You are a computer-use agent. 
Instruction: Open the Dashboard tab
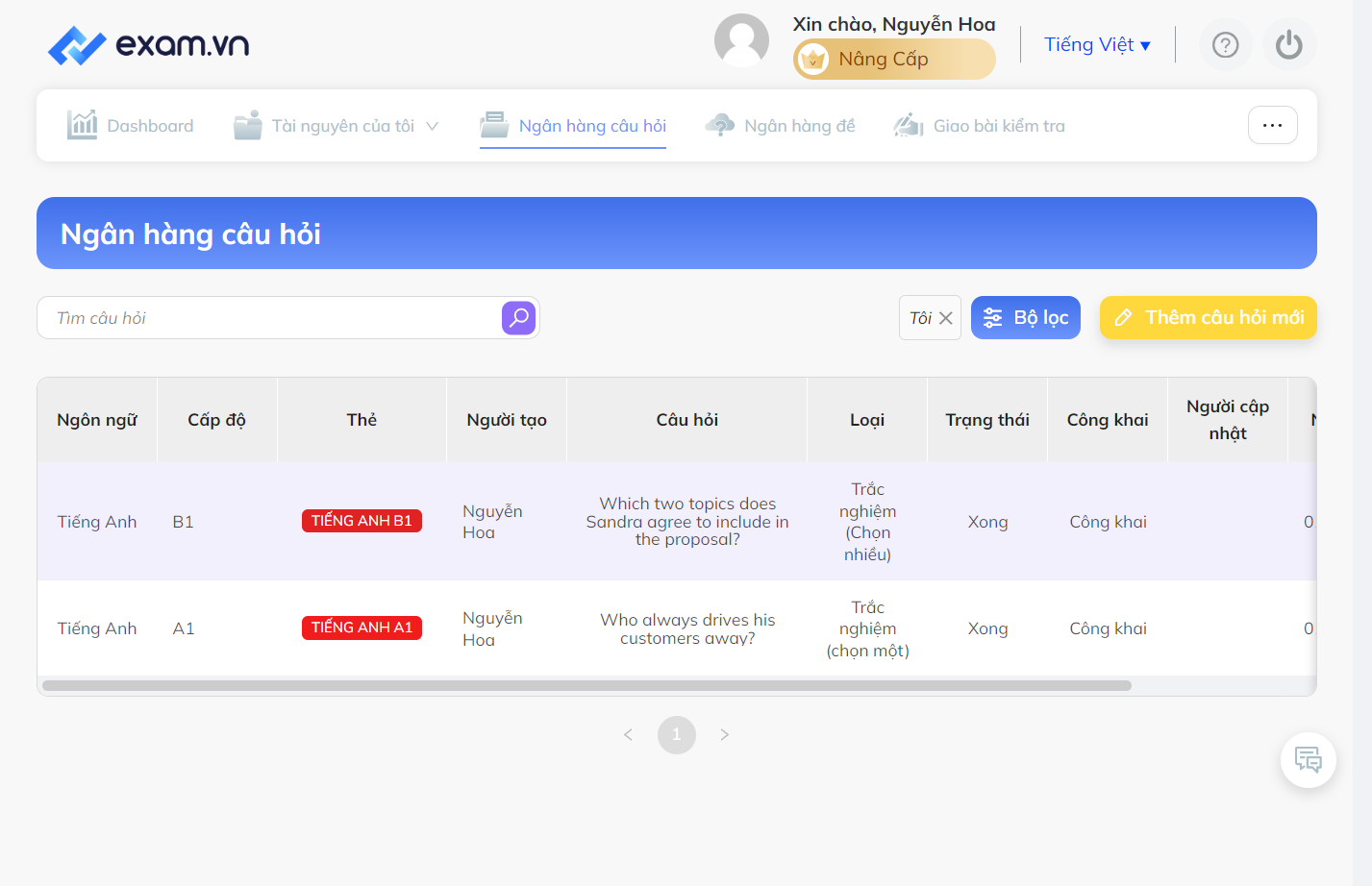coord(130,126)
